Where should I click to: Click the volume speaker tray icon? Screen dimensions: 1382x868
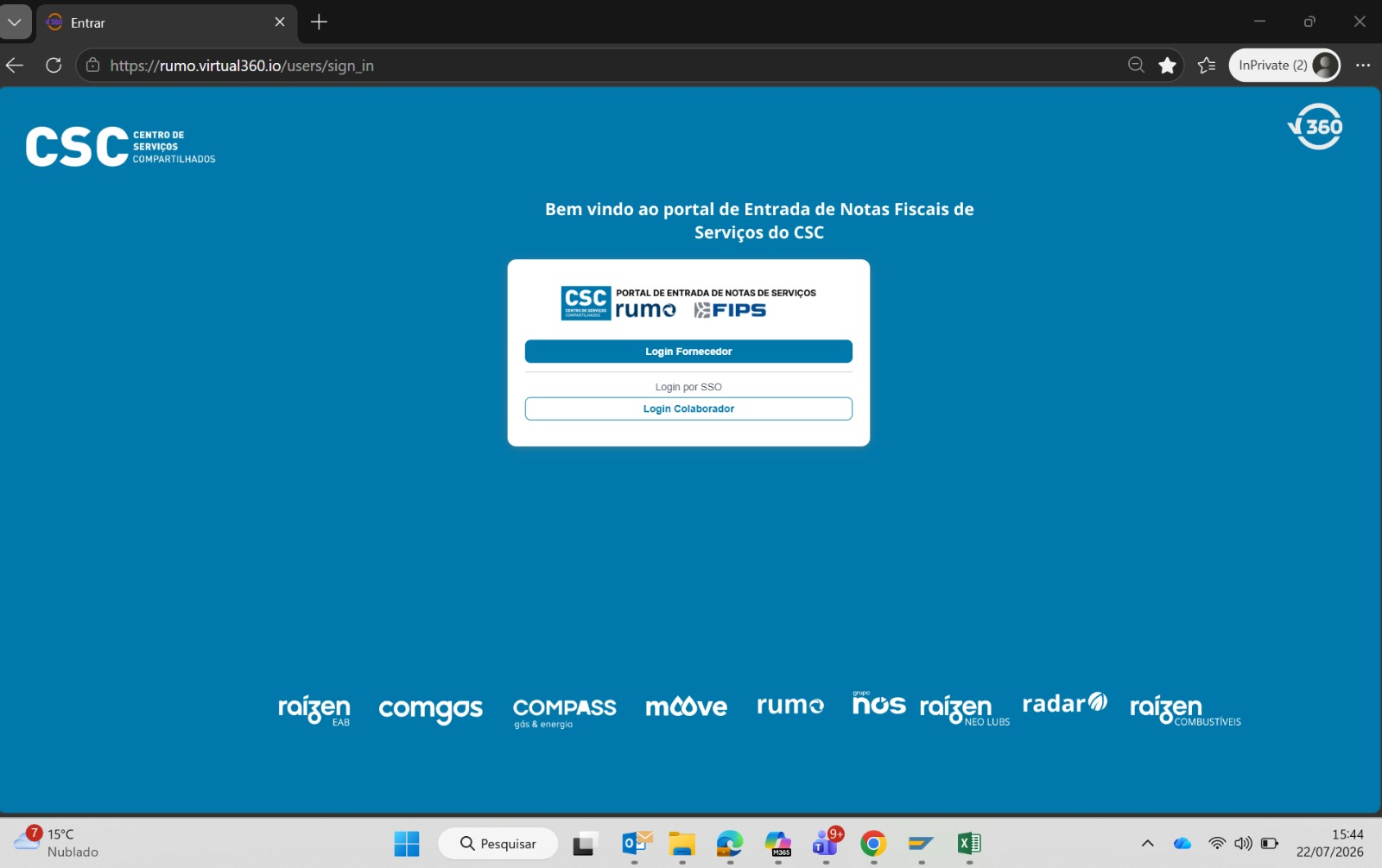pos(1243,844)
